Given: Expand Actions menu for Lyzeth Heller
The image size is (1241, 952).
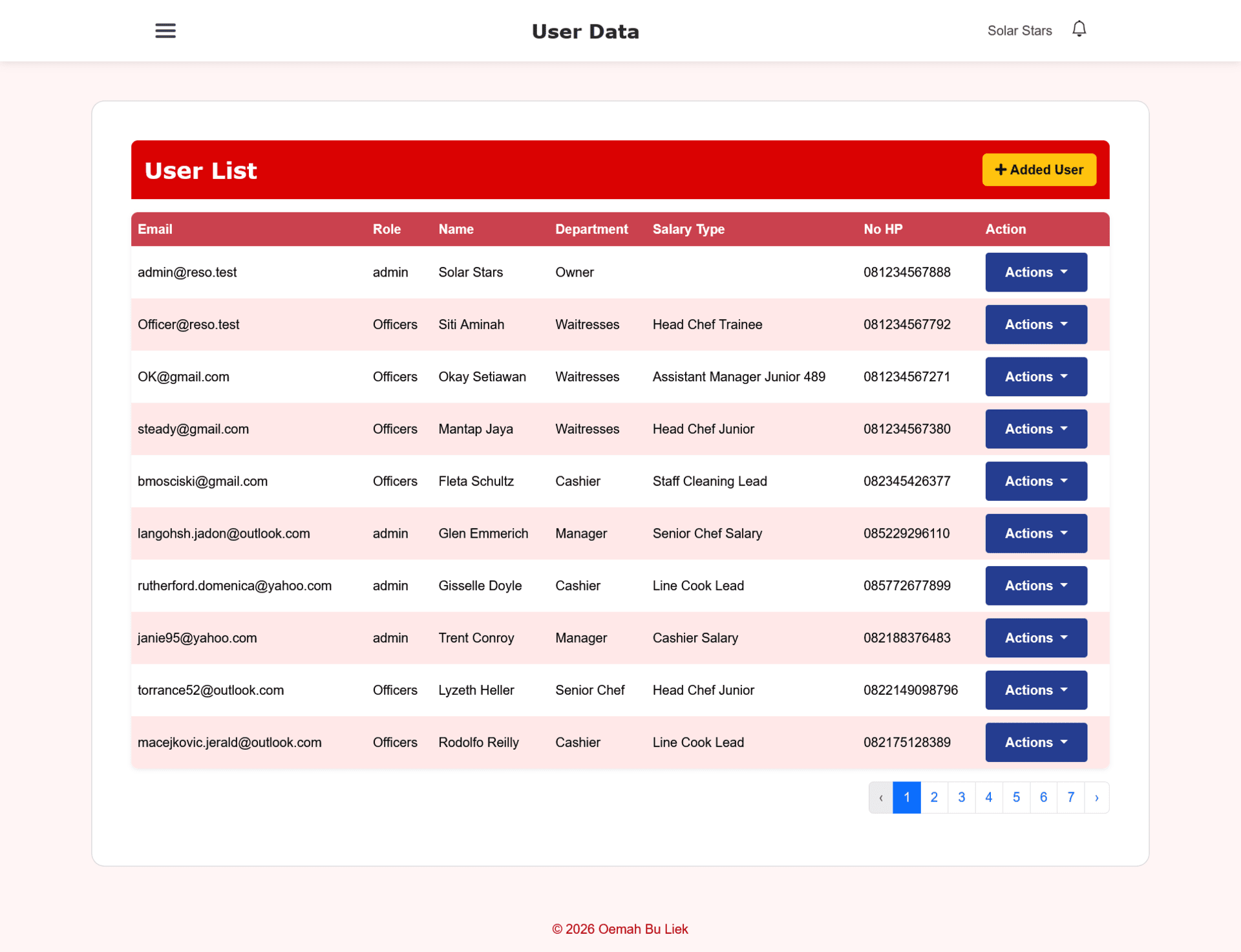Looking at the screenshot, I should click(x=1035, y=690).
